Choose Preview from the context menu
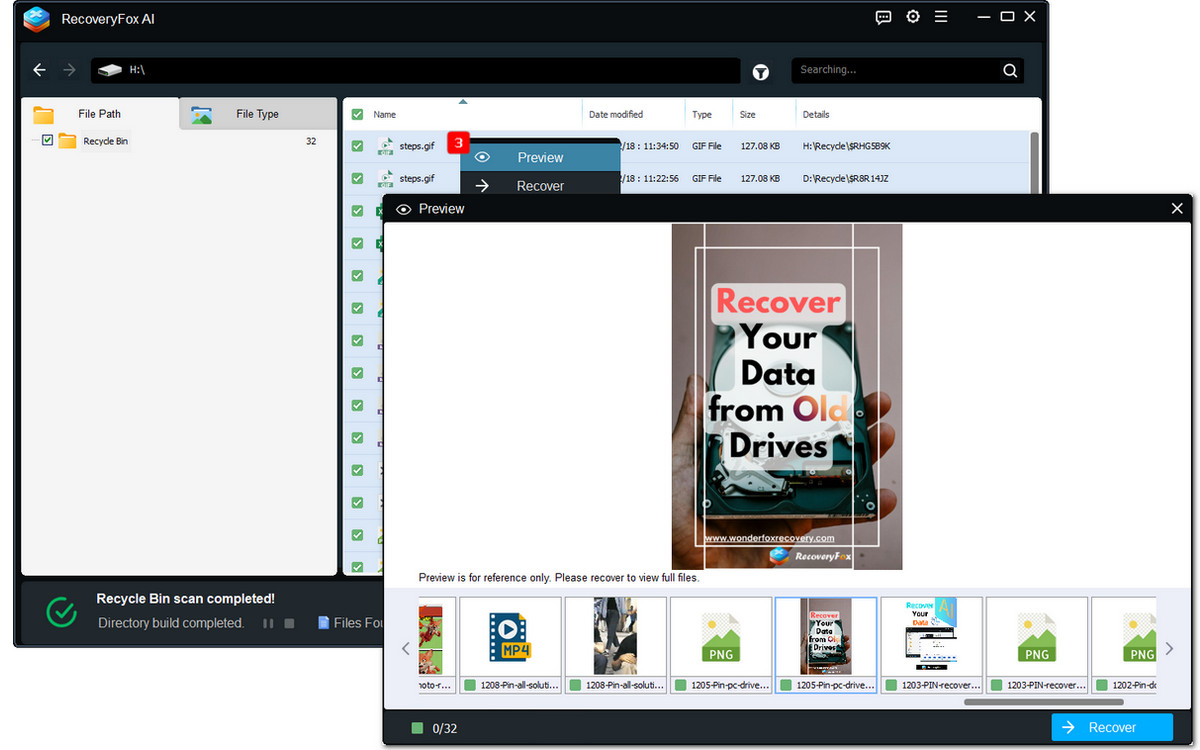Viewport: 1200px width, 750px height. click(x=540, y=157)
